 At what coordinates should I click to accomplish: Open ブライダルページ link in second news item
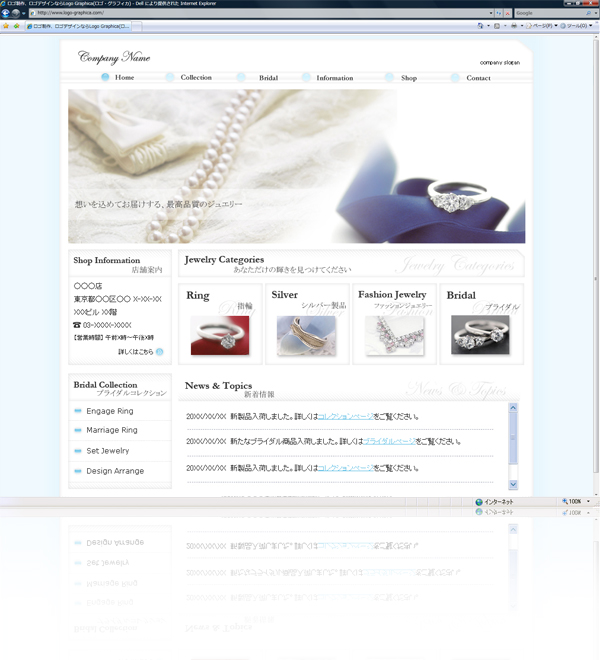pyautogui.click(x=389, y=441)
